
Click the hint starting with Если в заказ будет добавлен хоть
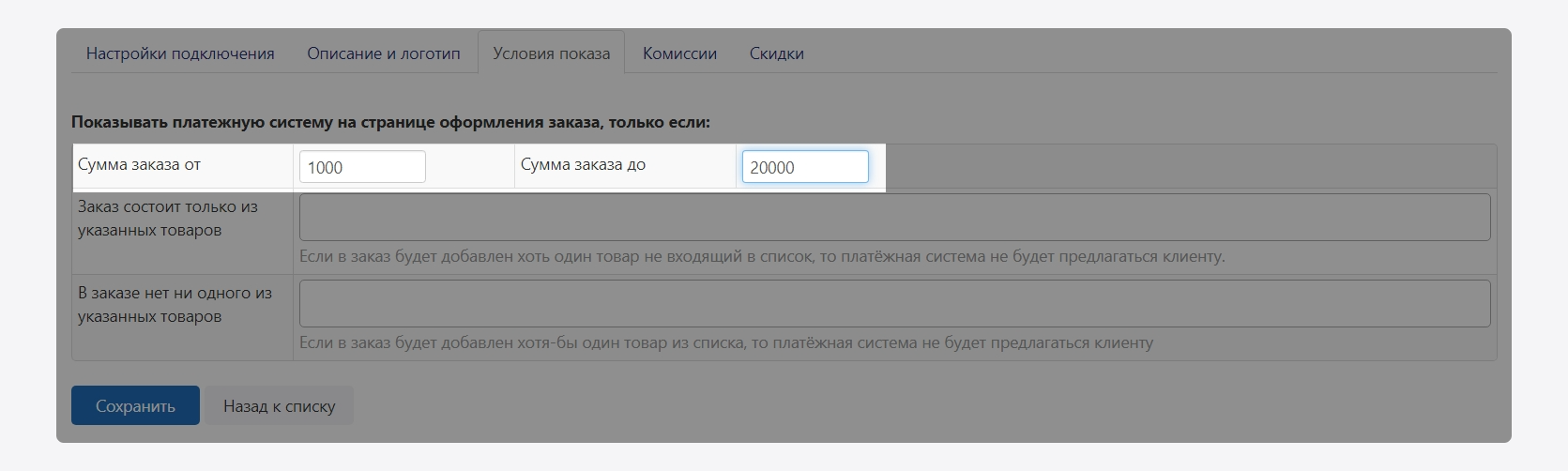click(761, 256)
